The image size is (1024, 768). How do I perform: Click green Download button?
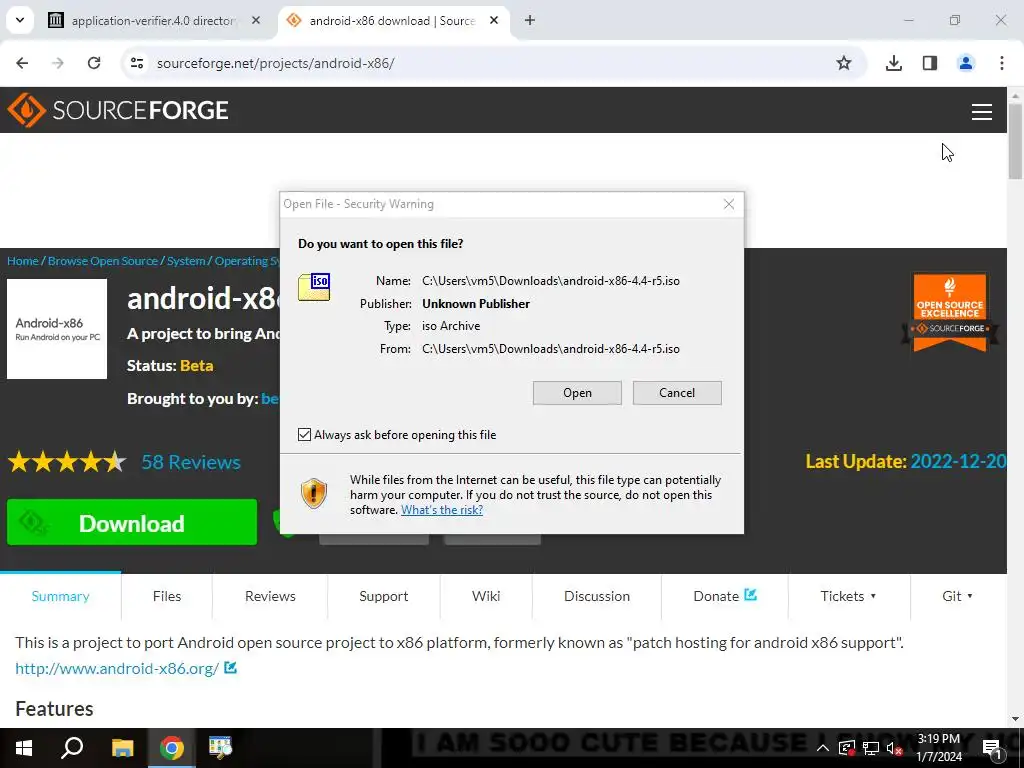click(x=132, y=522)
